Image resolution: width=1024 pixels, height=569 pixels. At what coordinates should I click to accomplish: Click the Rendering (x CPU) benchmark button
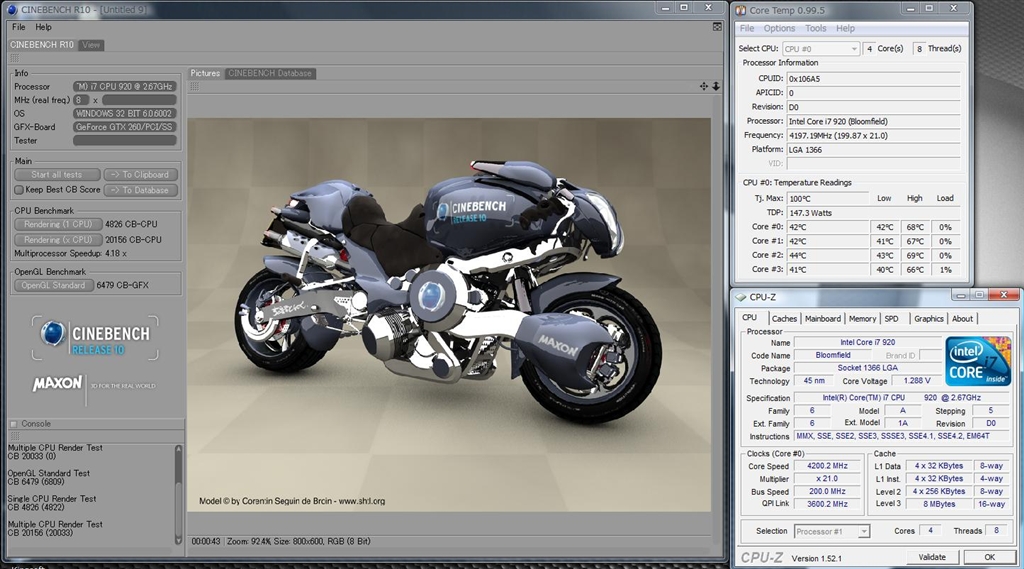point(57,240)
